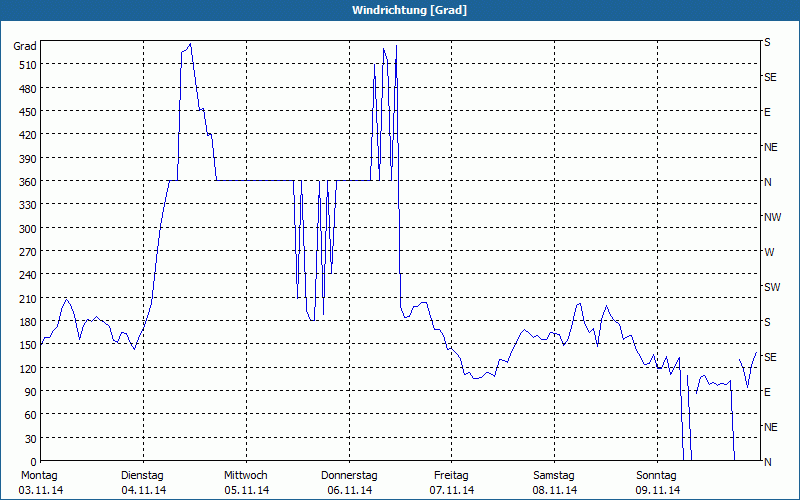Click the Grad unit label on the axis

tap(25, 46)
